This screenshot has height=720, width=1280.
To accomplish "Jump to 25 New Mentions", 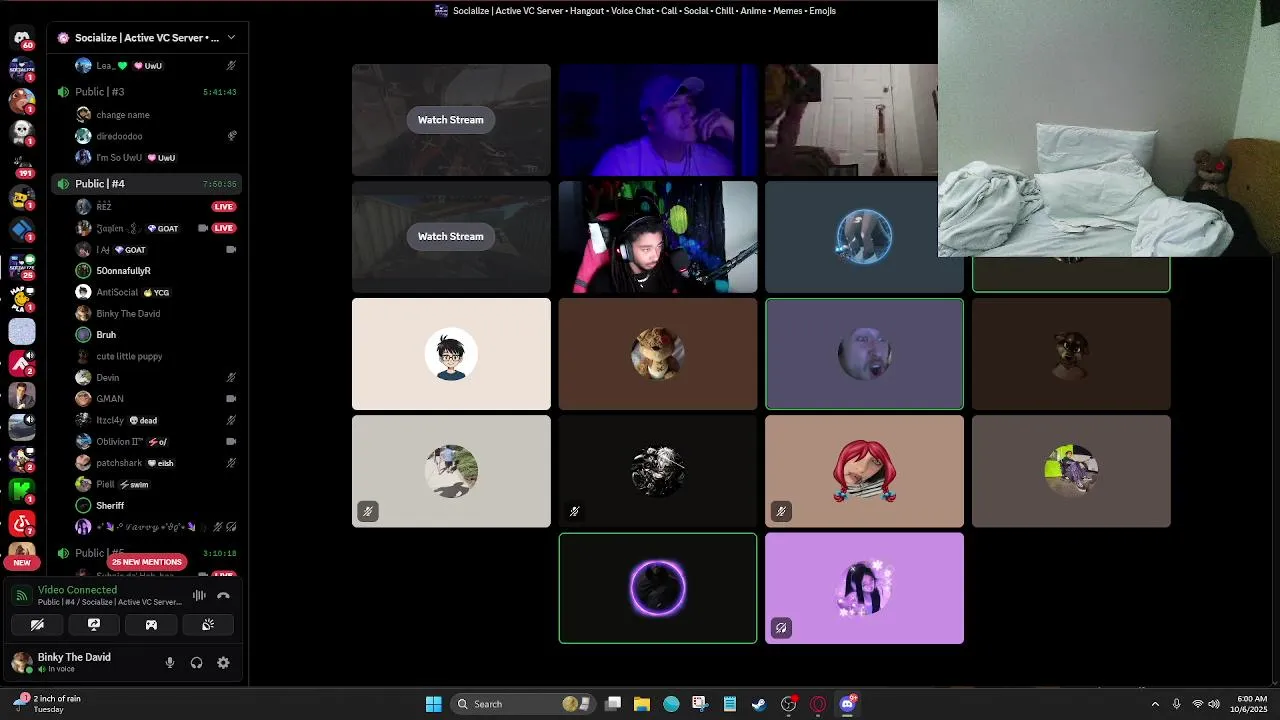I will coord(147,562).
